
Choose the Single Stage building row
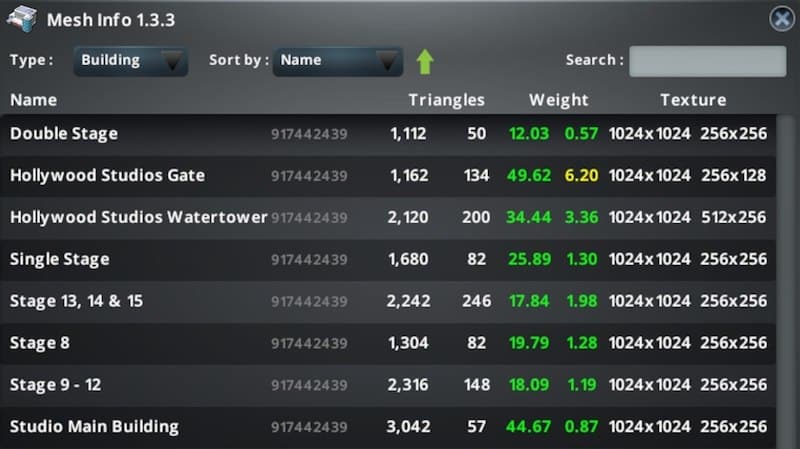(60, 260)
